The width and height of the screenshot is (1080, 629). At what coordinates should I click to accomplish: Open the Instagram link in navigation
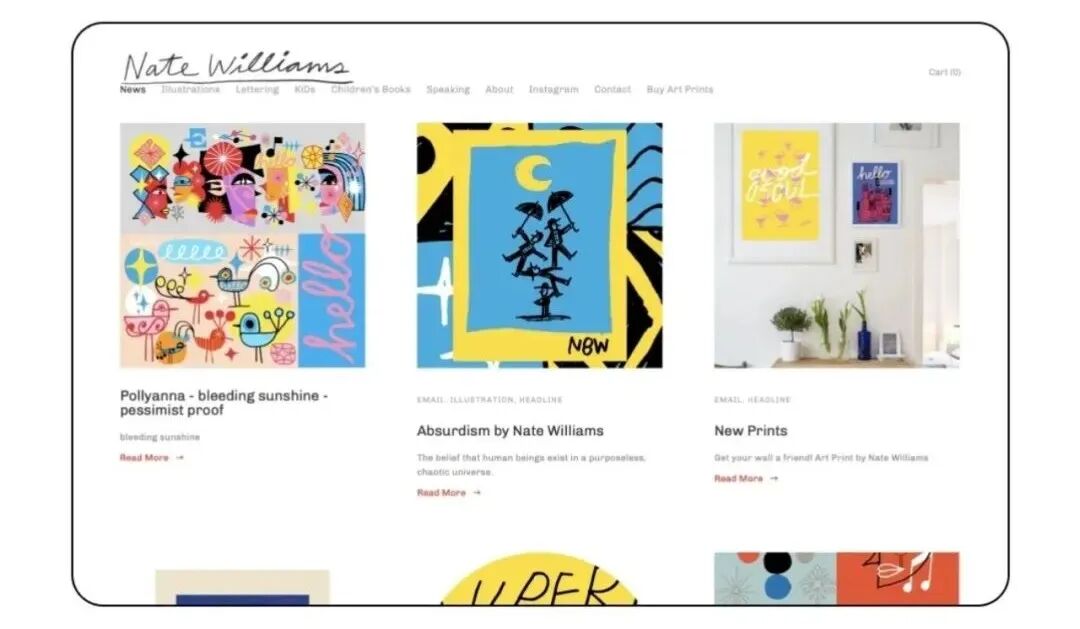(554, 90)
